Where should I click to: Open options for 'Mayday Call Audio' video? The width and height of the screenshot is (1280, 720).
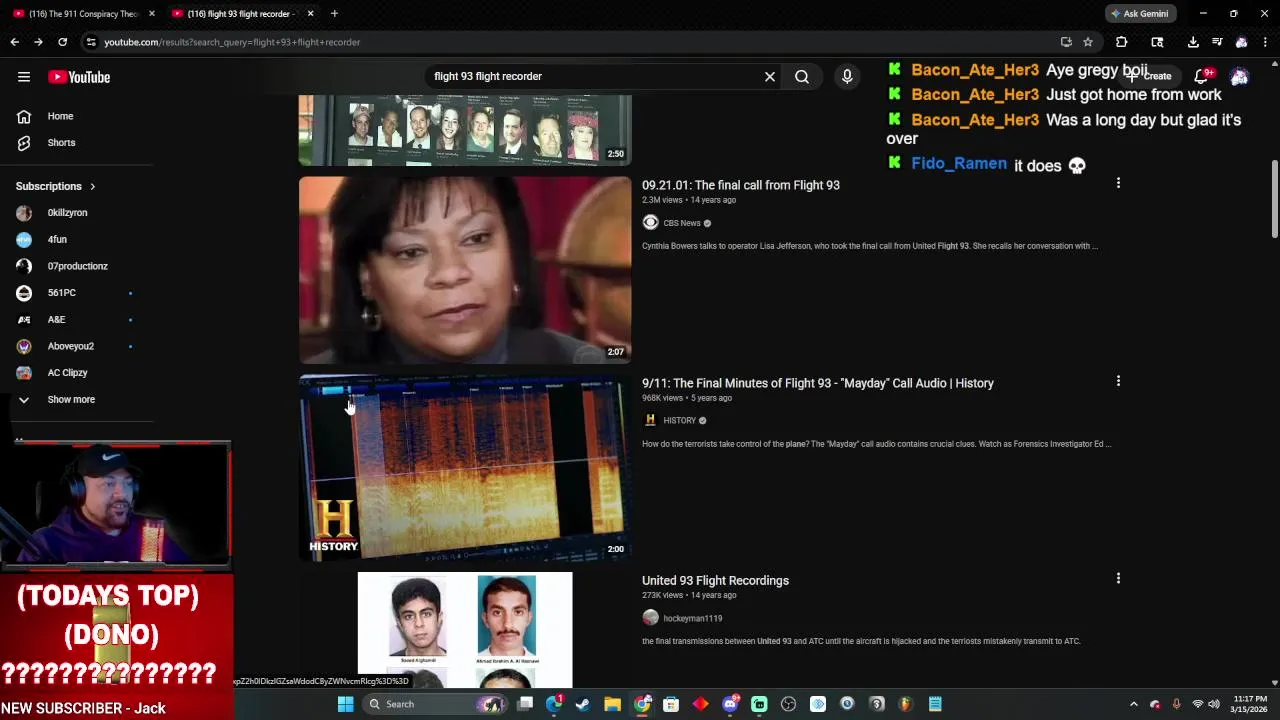[1118, 381]
